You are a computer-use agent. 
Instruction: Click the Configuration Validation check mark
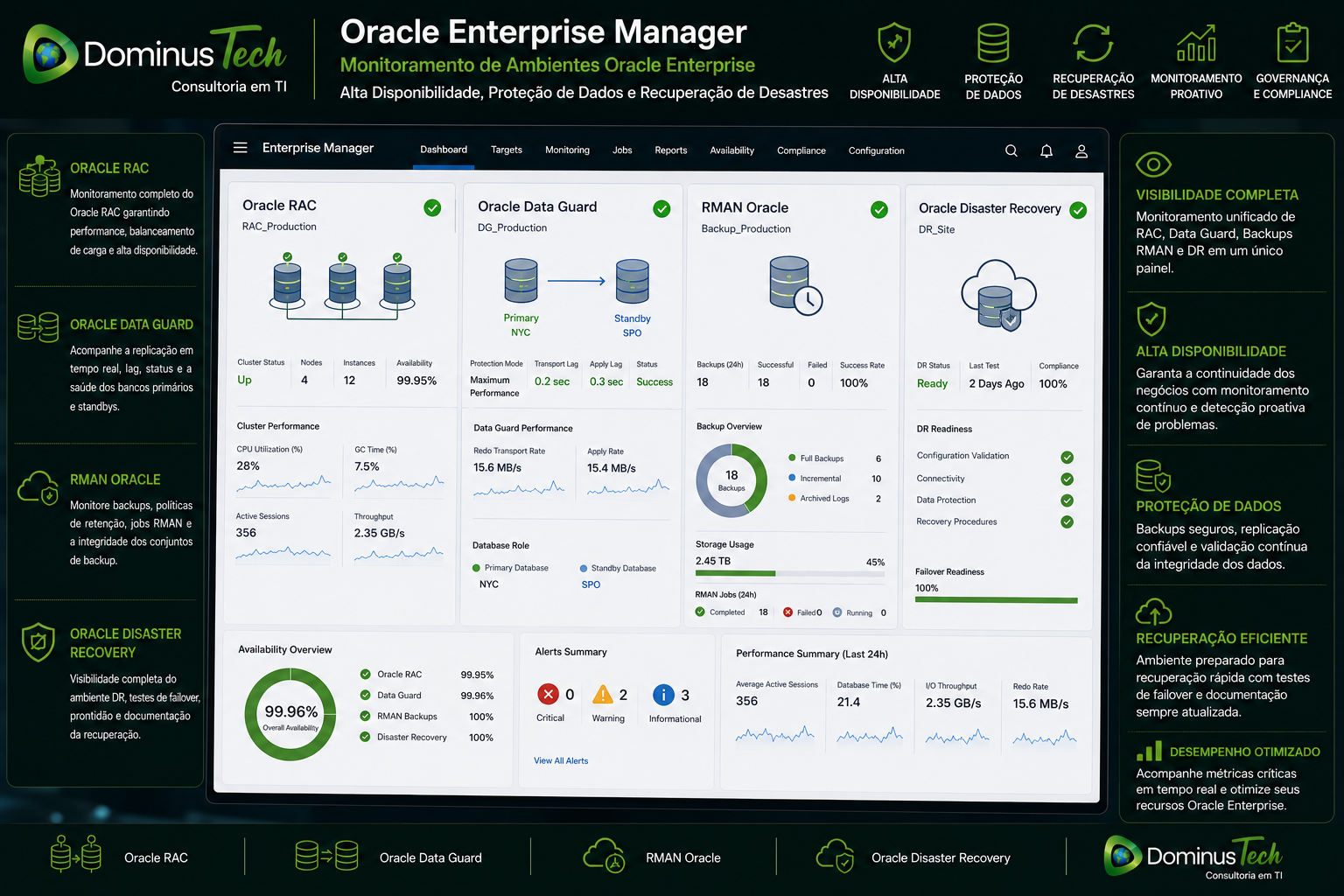(1067, 458)
